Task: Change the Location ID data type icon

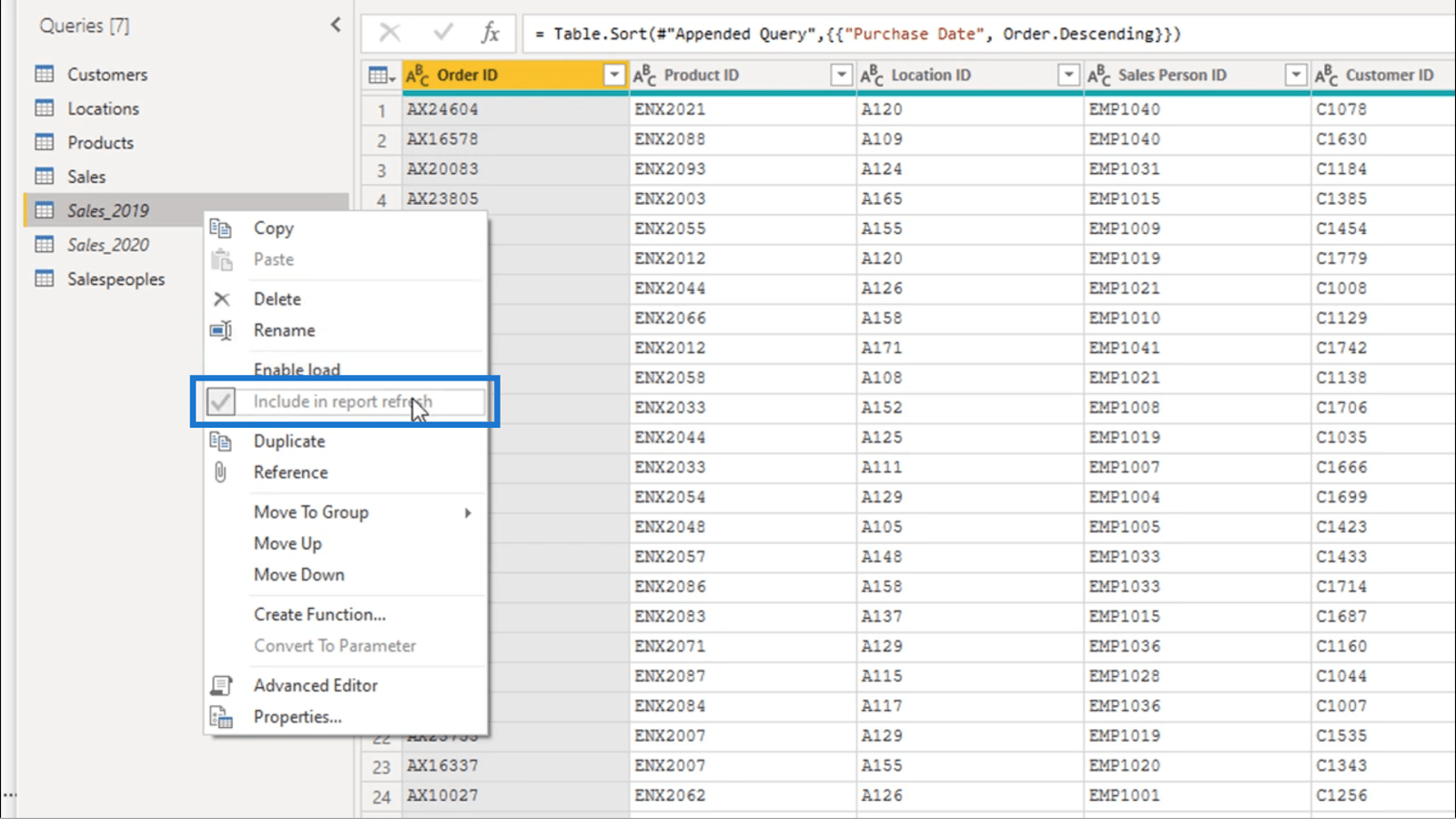Action: [x=872, y=75]
